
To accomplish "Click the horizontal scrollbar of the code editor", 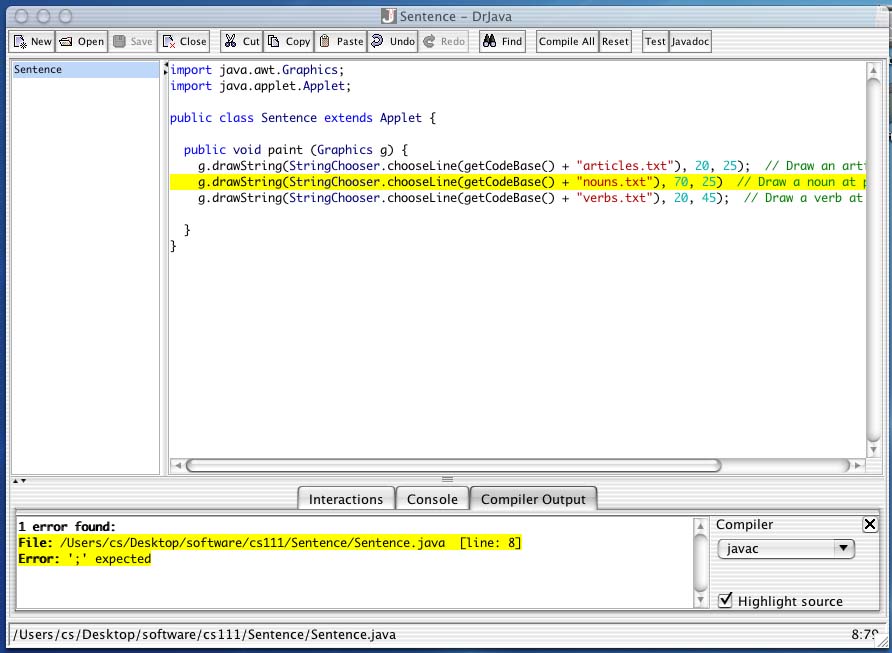I will (x=452, y=465).
